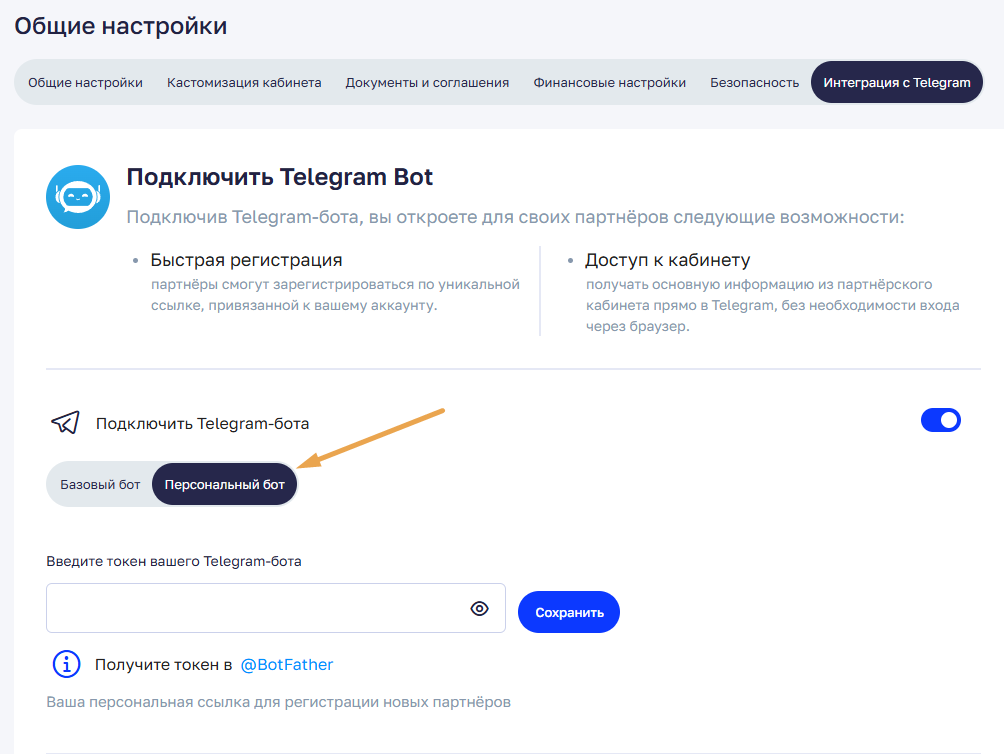
Task: Click the blue robot Telegram Bot icon
Action: pos(78,197)
